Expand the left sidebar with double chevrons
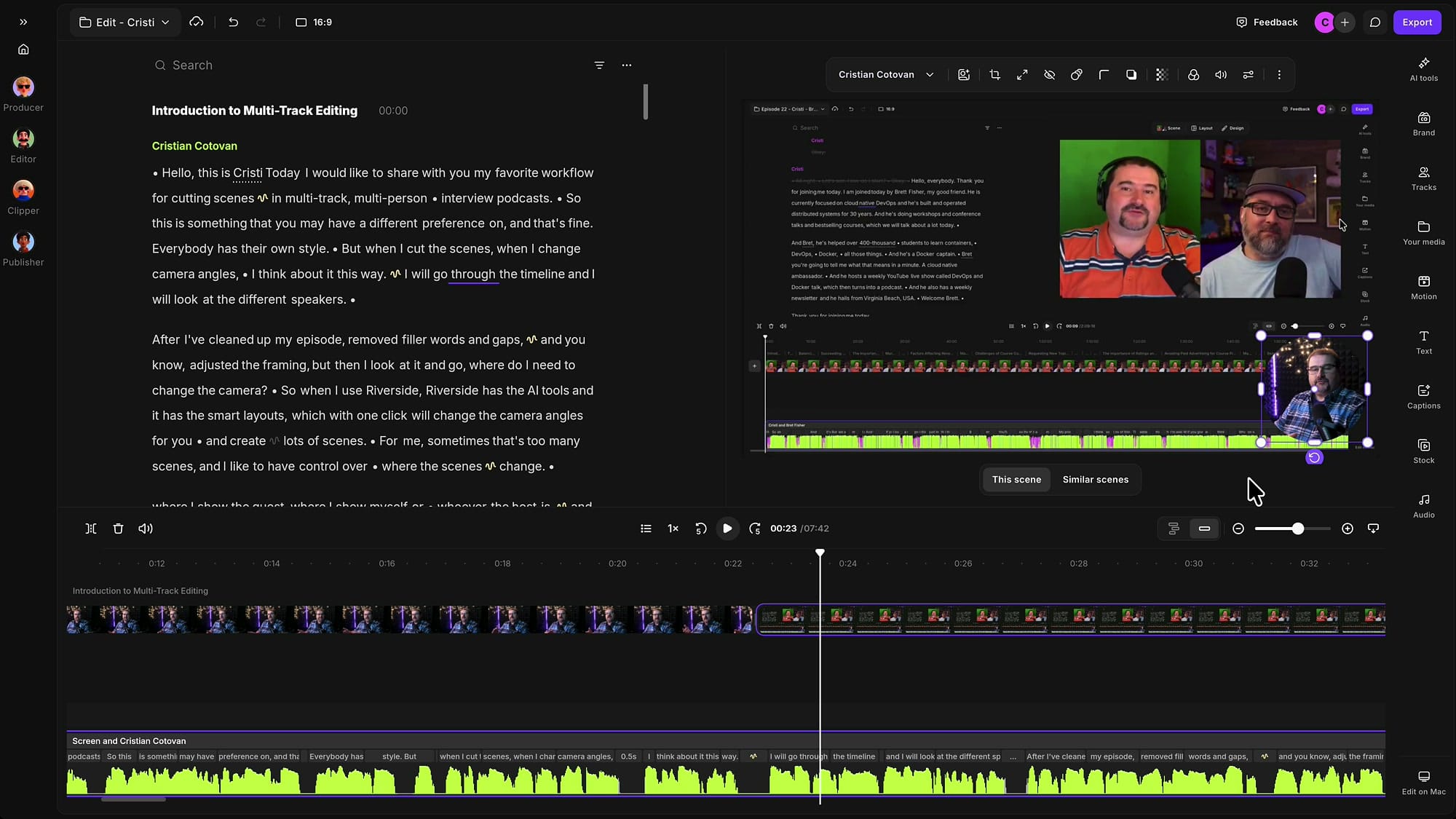 23,22
